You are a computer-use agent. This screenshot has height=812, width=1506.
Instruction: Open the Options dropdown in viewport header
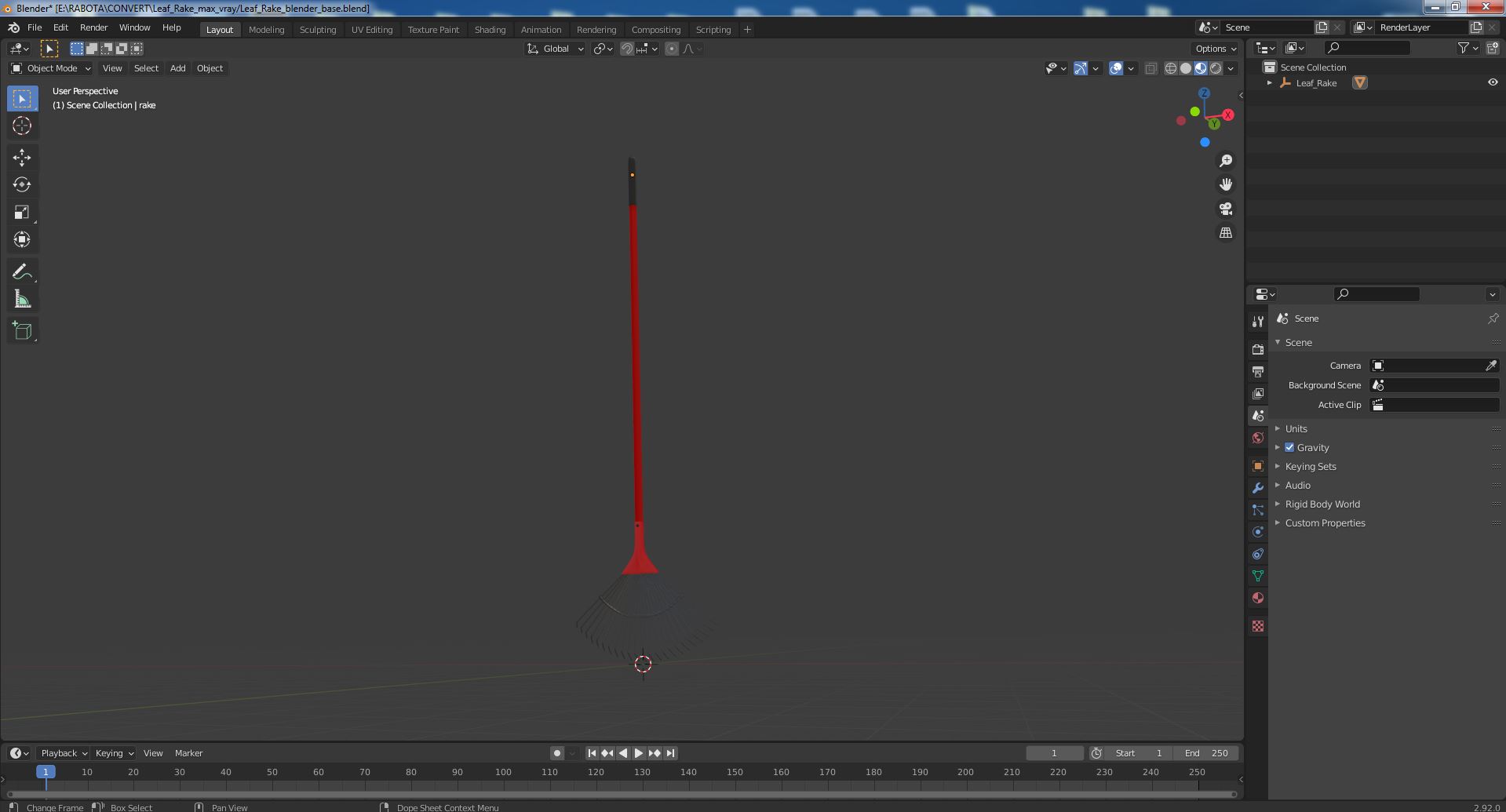(1216, 49)
